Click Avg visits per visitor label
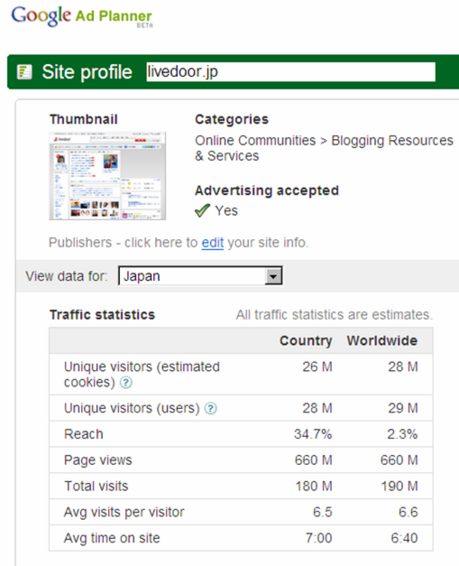This screenshot has width=459, height=566. [x=124, y=512]
